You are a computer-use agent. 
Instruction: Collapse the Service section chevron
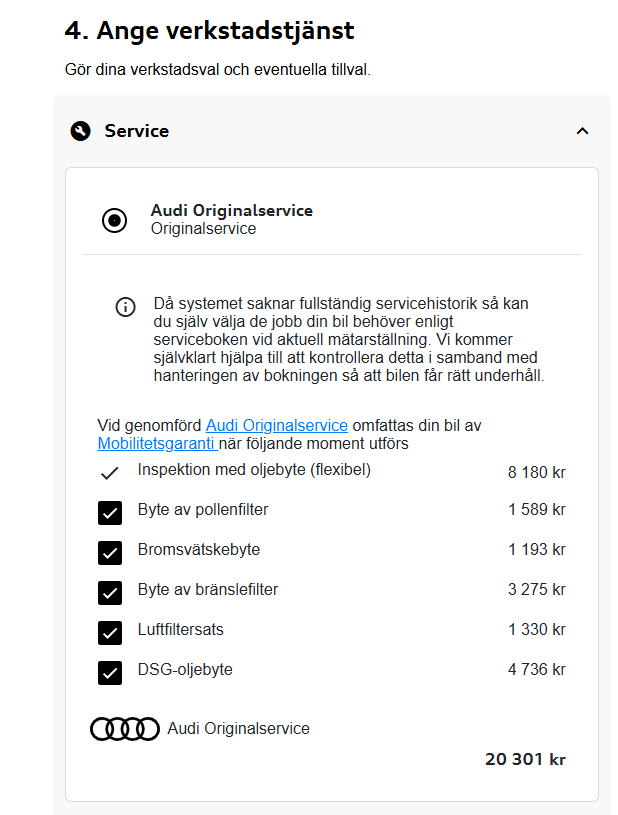tap(583, 131)
